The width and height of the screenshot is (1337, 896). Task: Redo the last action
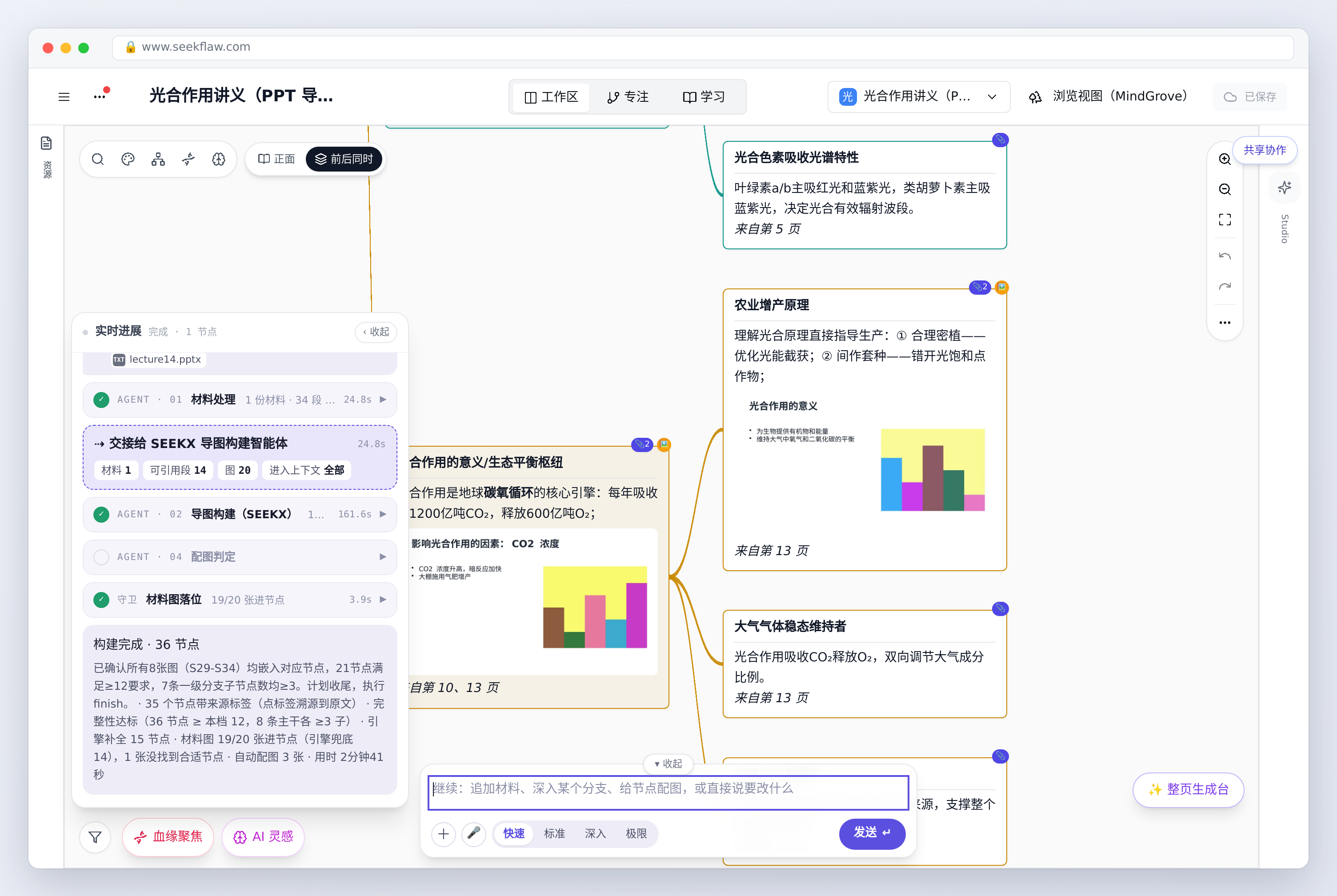point(1225,286)
